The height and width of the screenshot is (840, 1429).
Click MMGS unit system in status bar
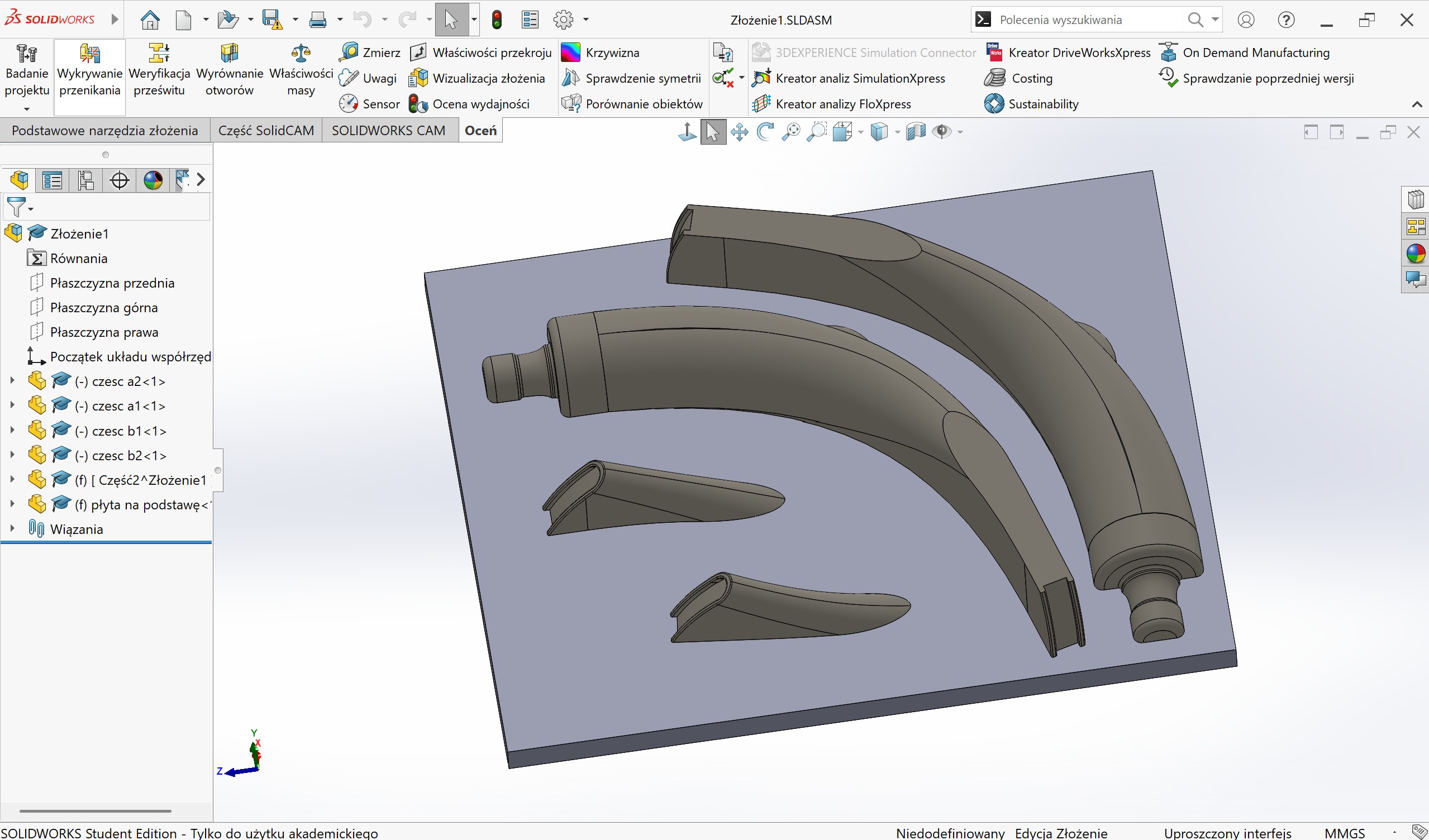(x=1344, y=833)
